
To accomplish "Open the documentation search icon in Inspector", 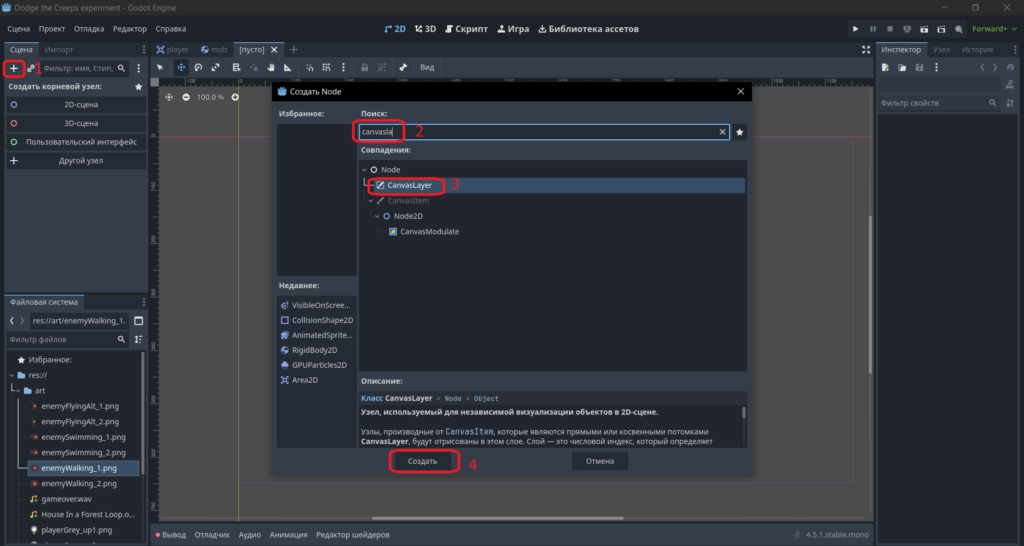I will click(1011, 84).
